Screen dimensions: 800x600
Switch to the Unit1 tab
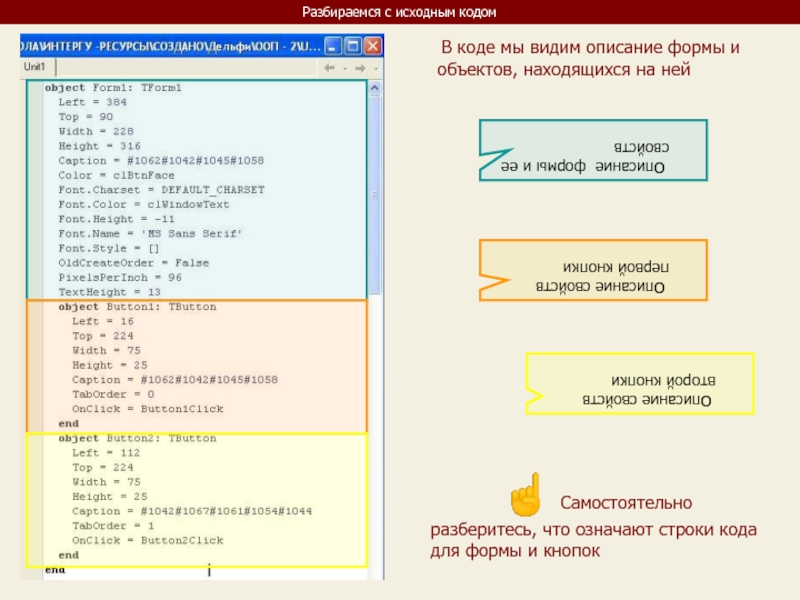coord(35,67)
